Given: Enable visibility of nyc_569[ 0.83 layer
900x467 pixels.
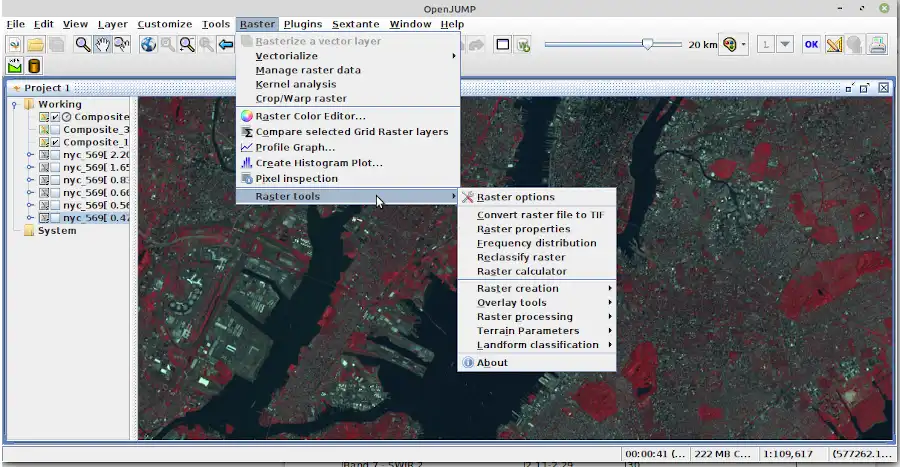Looking at the screenshot, I should point(55,180).
